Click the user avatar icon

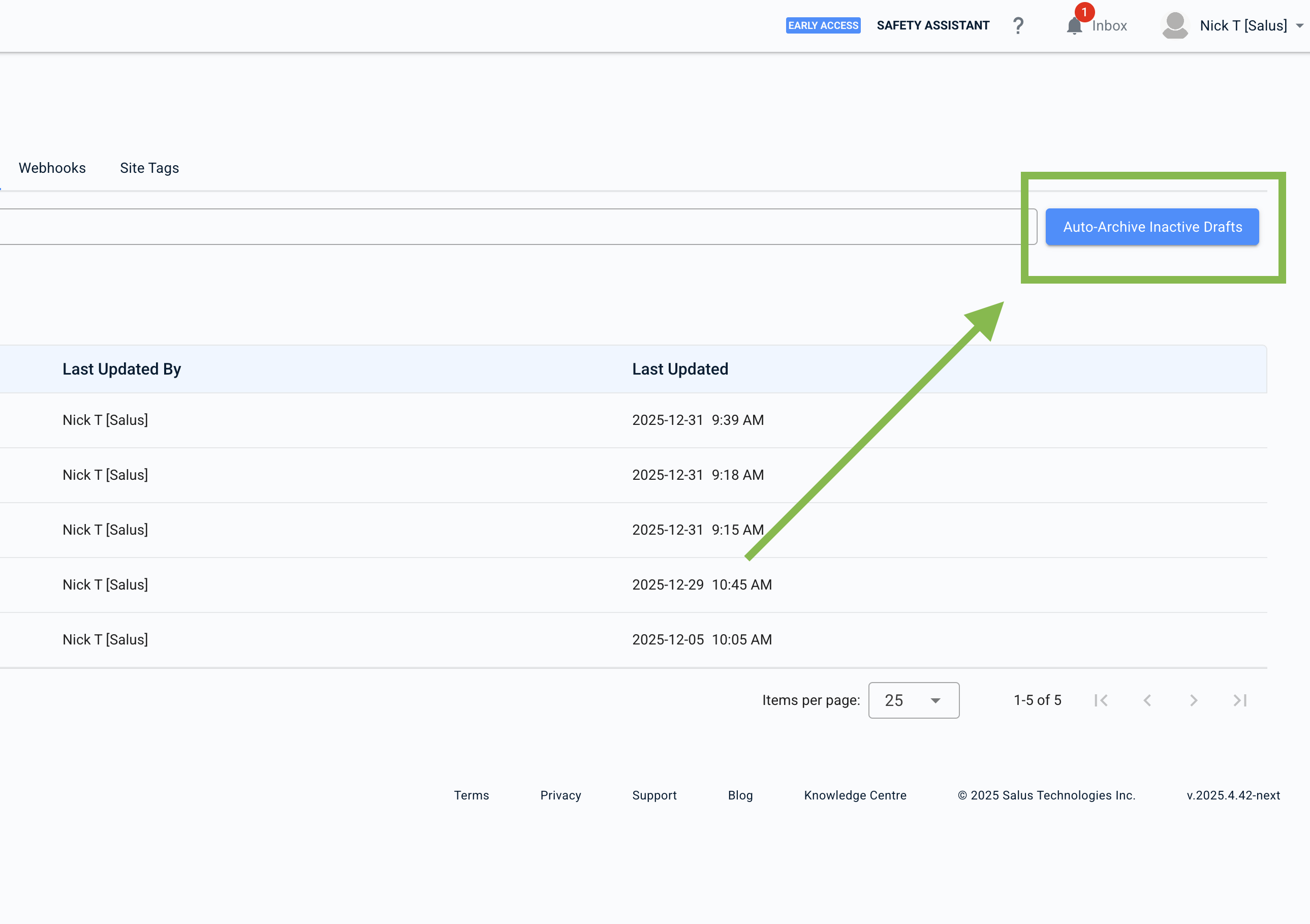tap(1174, 26)
